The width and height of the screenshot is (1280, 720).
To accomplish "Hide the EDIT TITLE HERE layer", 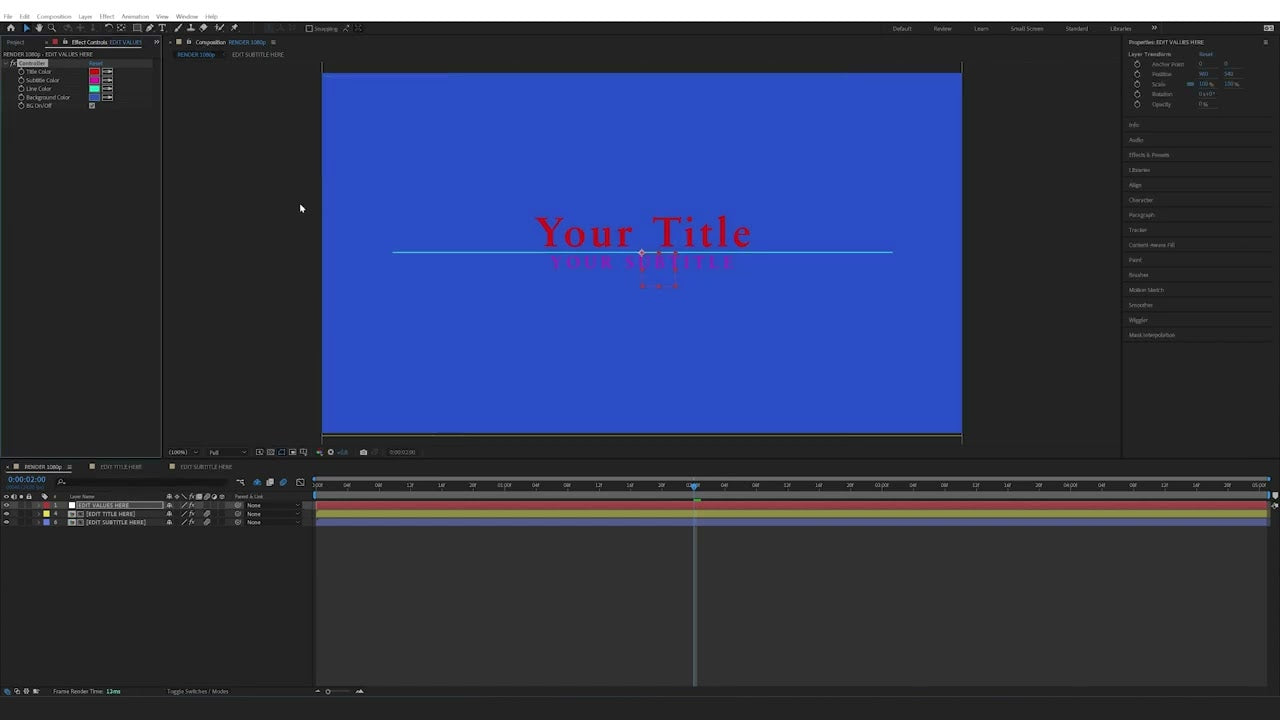I will 6,514.
